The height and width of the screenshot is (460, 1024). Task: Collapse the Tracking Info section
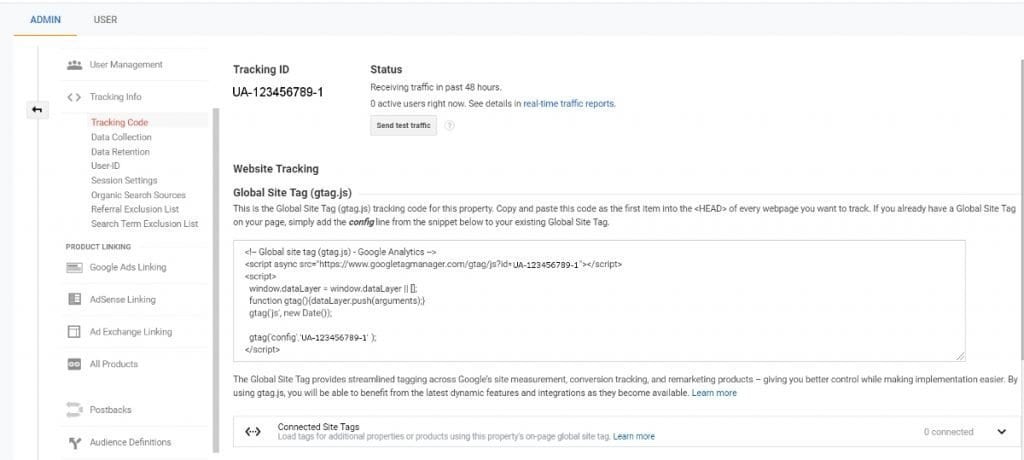coord(116,97)
